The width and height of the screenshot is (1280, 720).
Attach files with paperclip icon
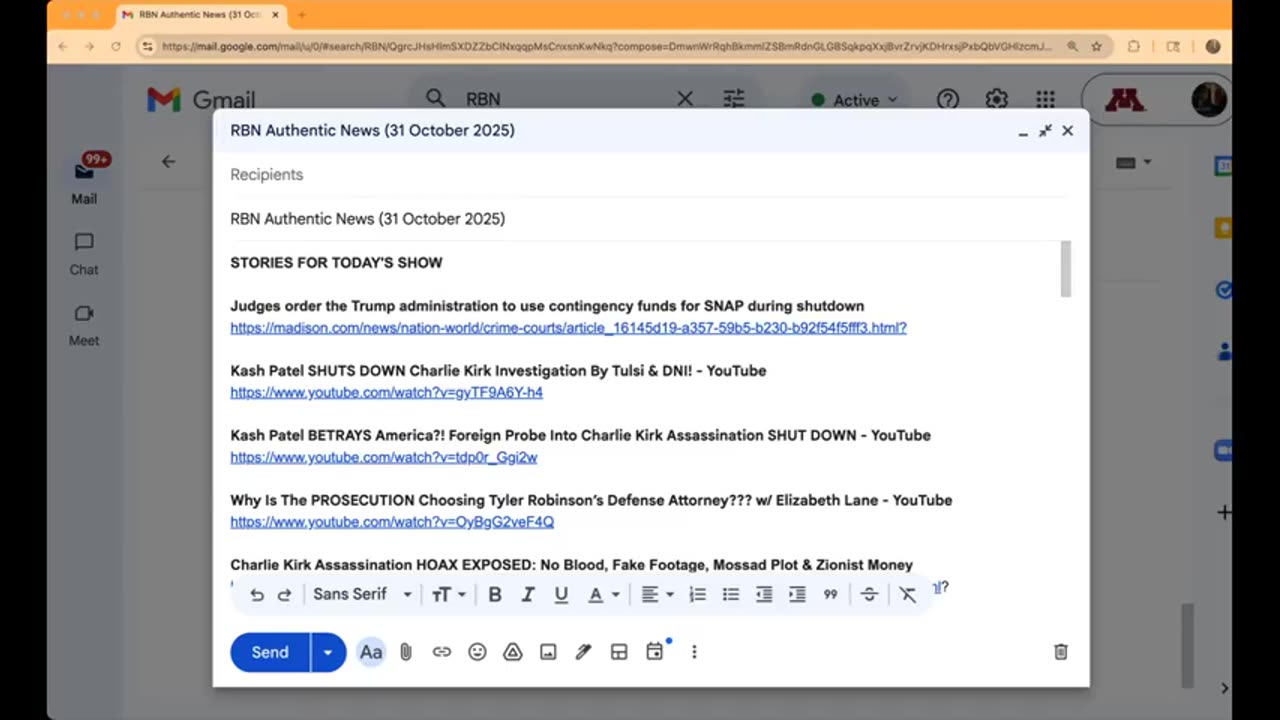tap(406, 652)
